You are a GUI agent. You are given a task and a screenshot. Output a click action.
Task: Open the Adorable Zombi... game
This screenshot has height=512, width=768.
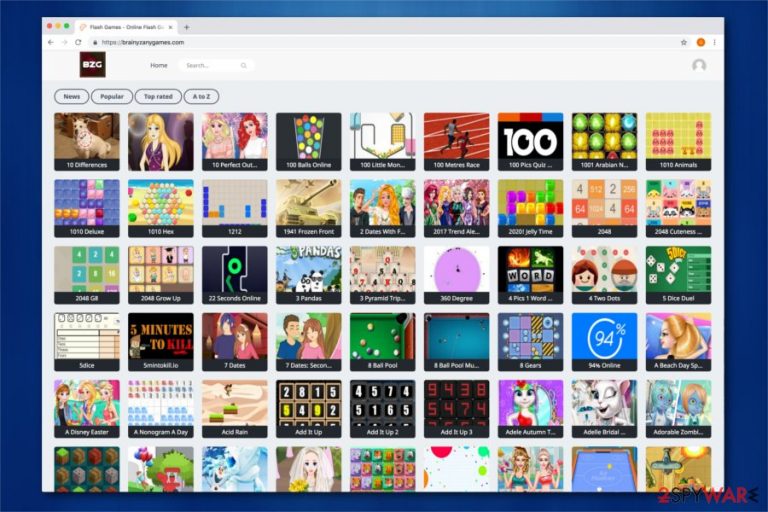click(x=678, y=409)
